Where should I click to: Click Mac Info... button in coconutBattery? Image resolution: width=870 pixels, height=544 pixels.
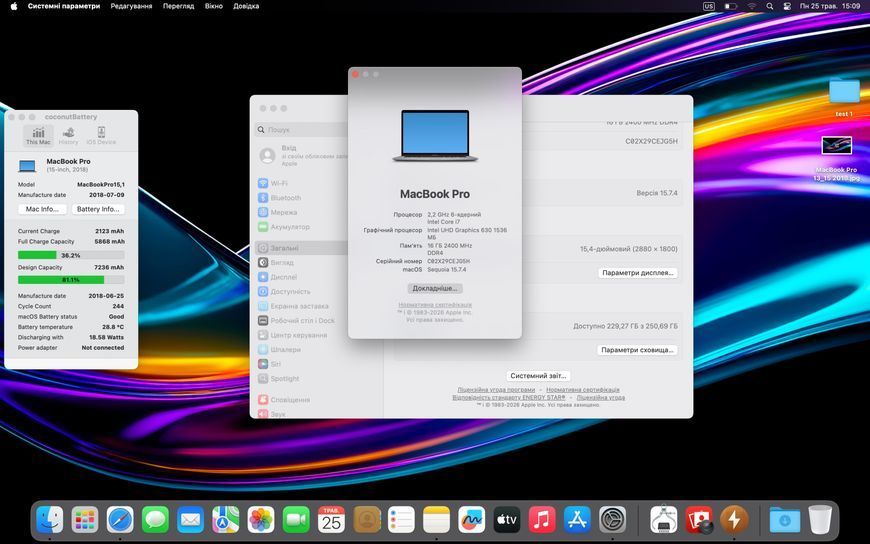click(42, 209)
